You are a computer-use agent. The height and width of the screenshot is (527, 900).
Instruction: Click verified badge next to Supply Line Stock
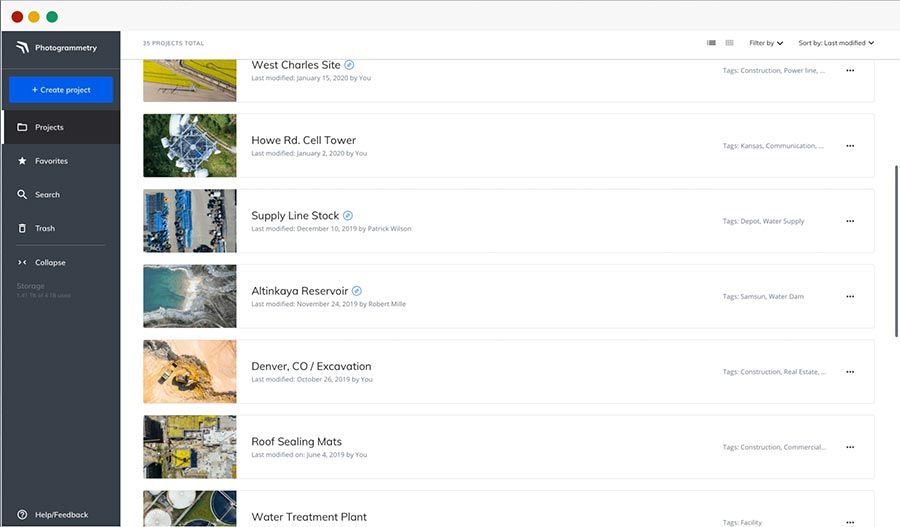[348, 215]
